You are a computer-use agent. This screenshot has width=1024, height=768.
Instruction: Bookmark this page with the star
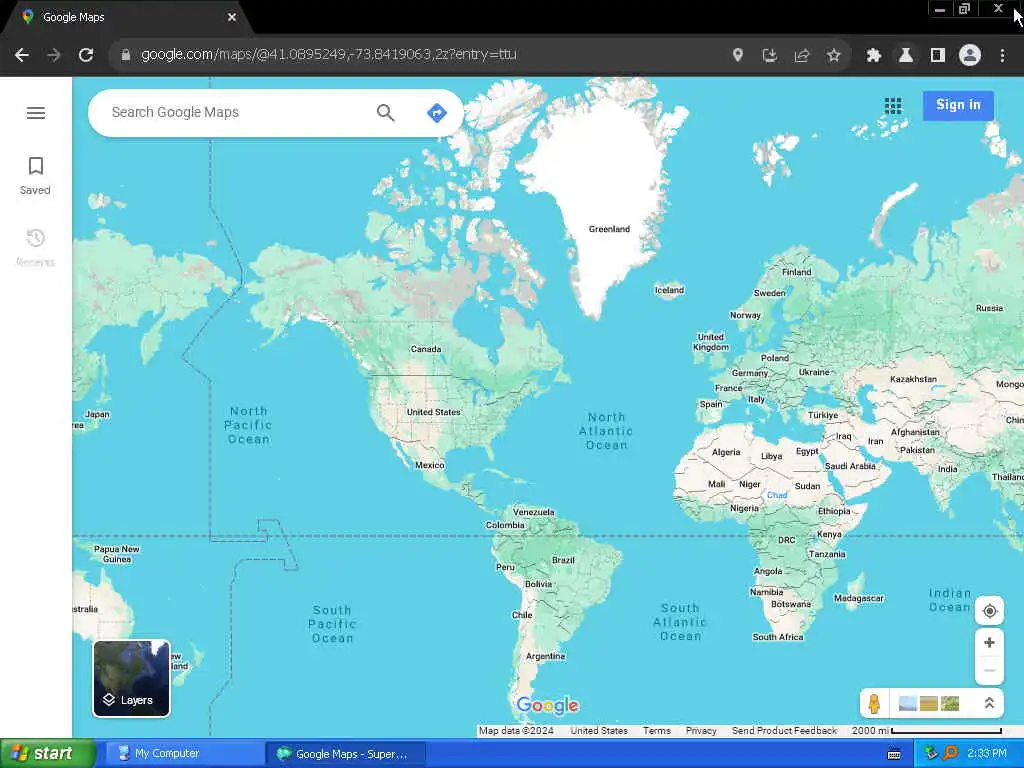point(833,56)
